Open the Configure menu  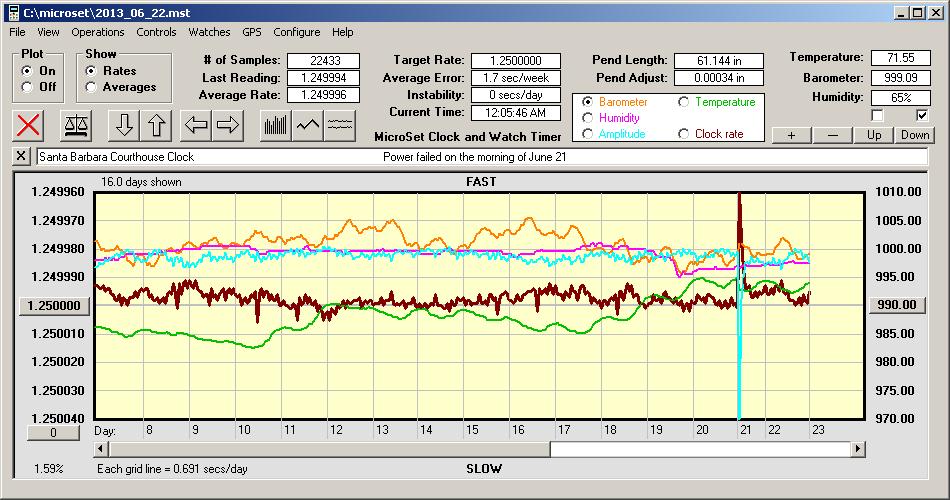click(296, 32)
